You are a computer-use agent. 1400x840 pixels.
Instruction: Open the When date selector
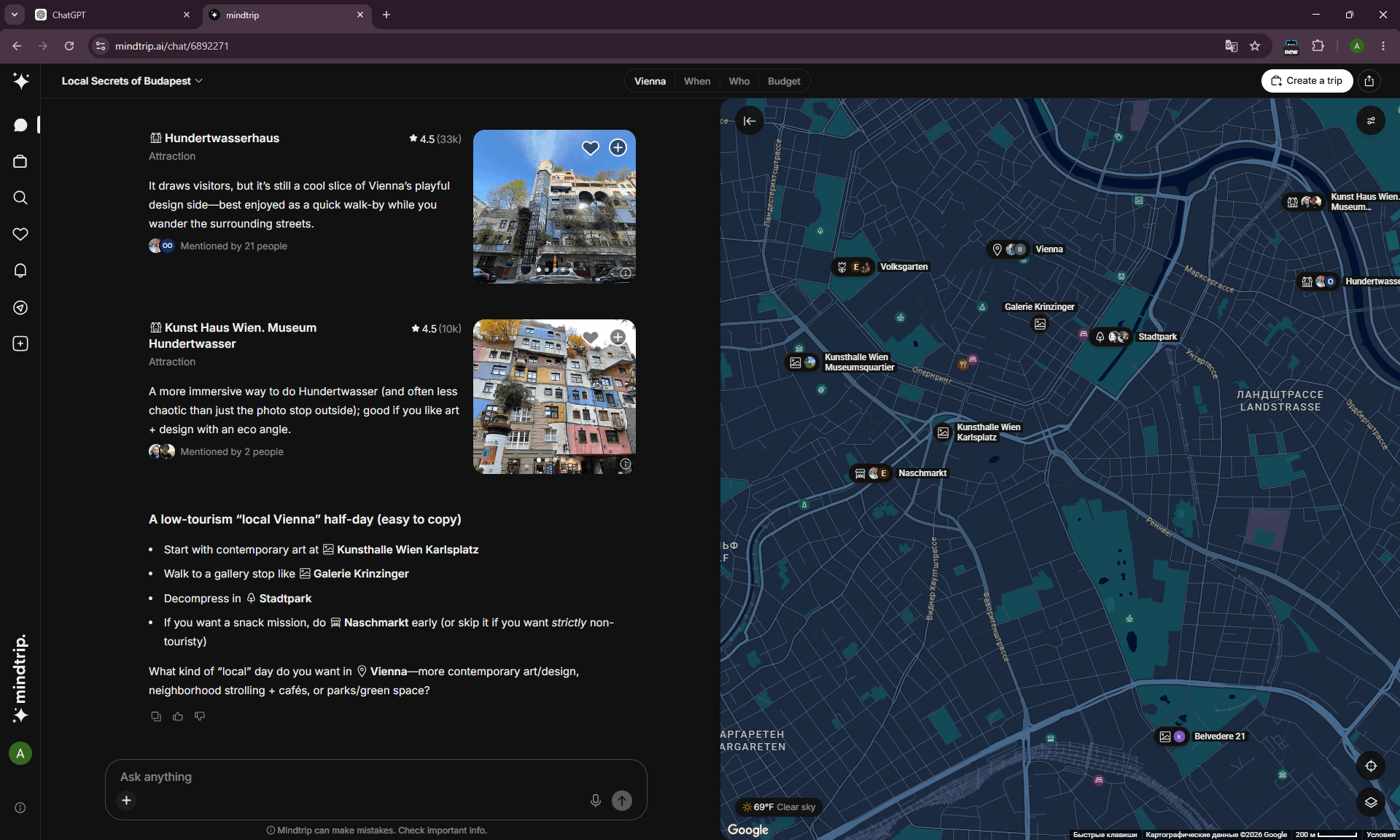pyautogui.click(x=697, y=81)
